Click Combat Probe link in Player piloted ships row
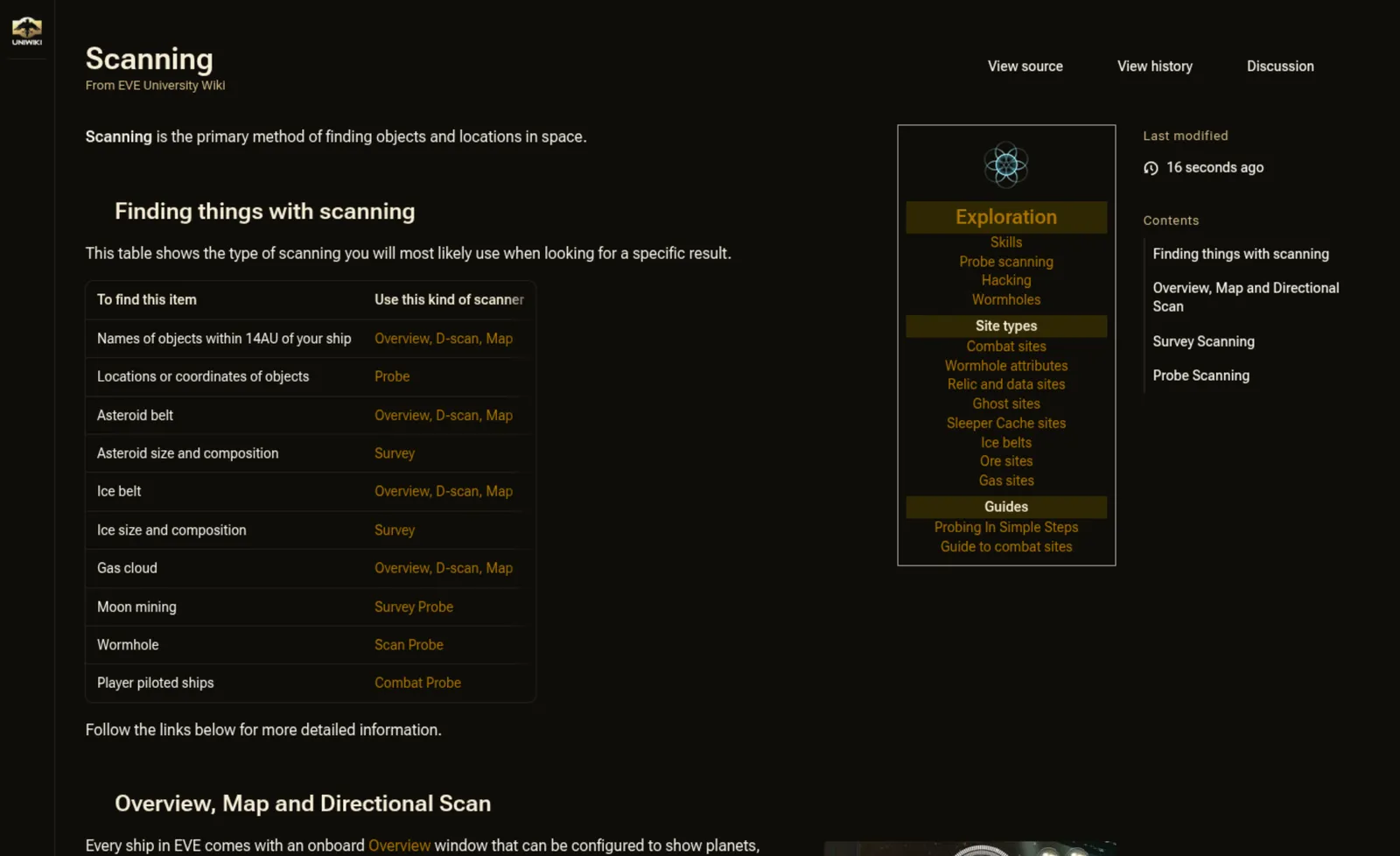1400x856 pixels. [x=417, y=683]
